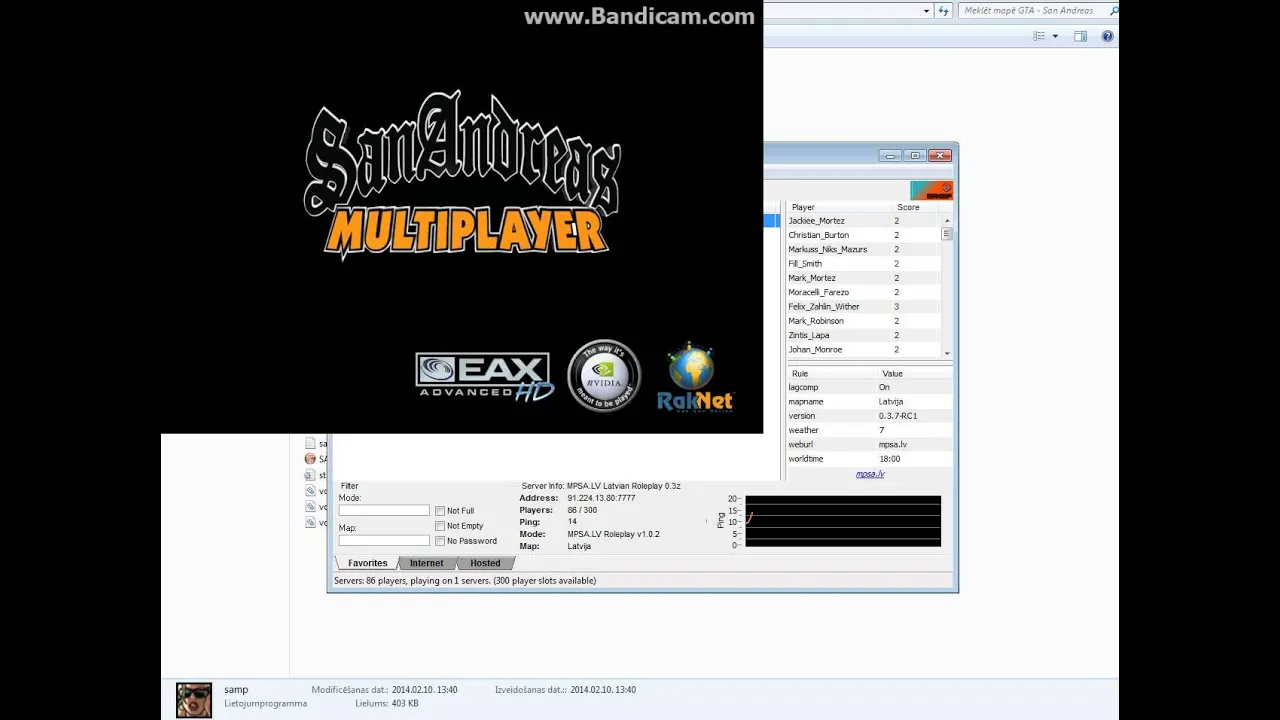Image resolution: width=1280 pixels, height=720 pixels.
Task: Click the SA-MP logo banner in the server browser
Action: coord(931,190)
